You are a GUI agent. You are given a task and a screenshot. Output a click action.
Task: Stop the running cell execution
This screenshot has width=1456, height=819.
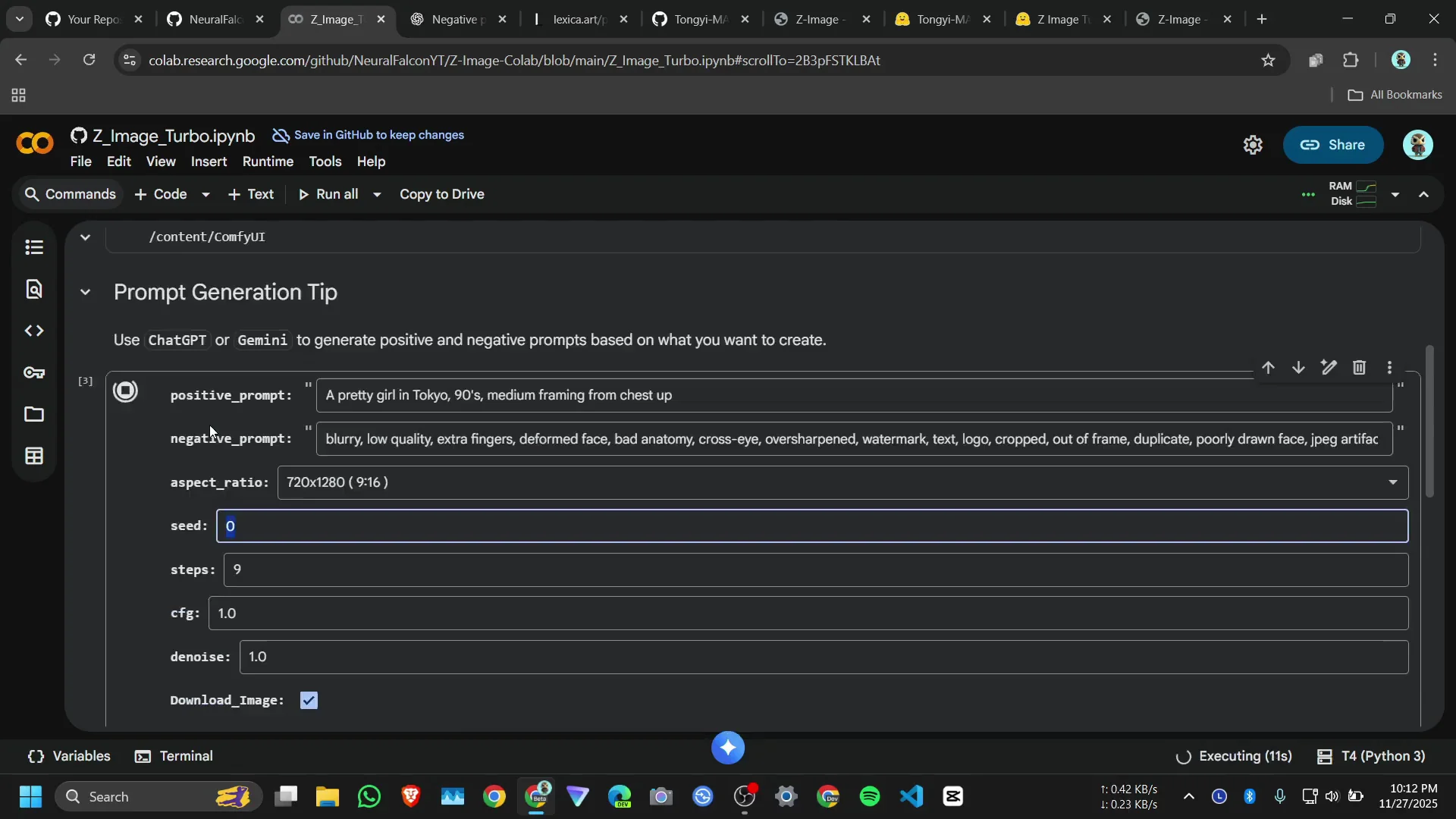coord(125,391)
